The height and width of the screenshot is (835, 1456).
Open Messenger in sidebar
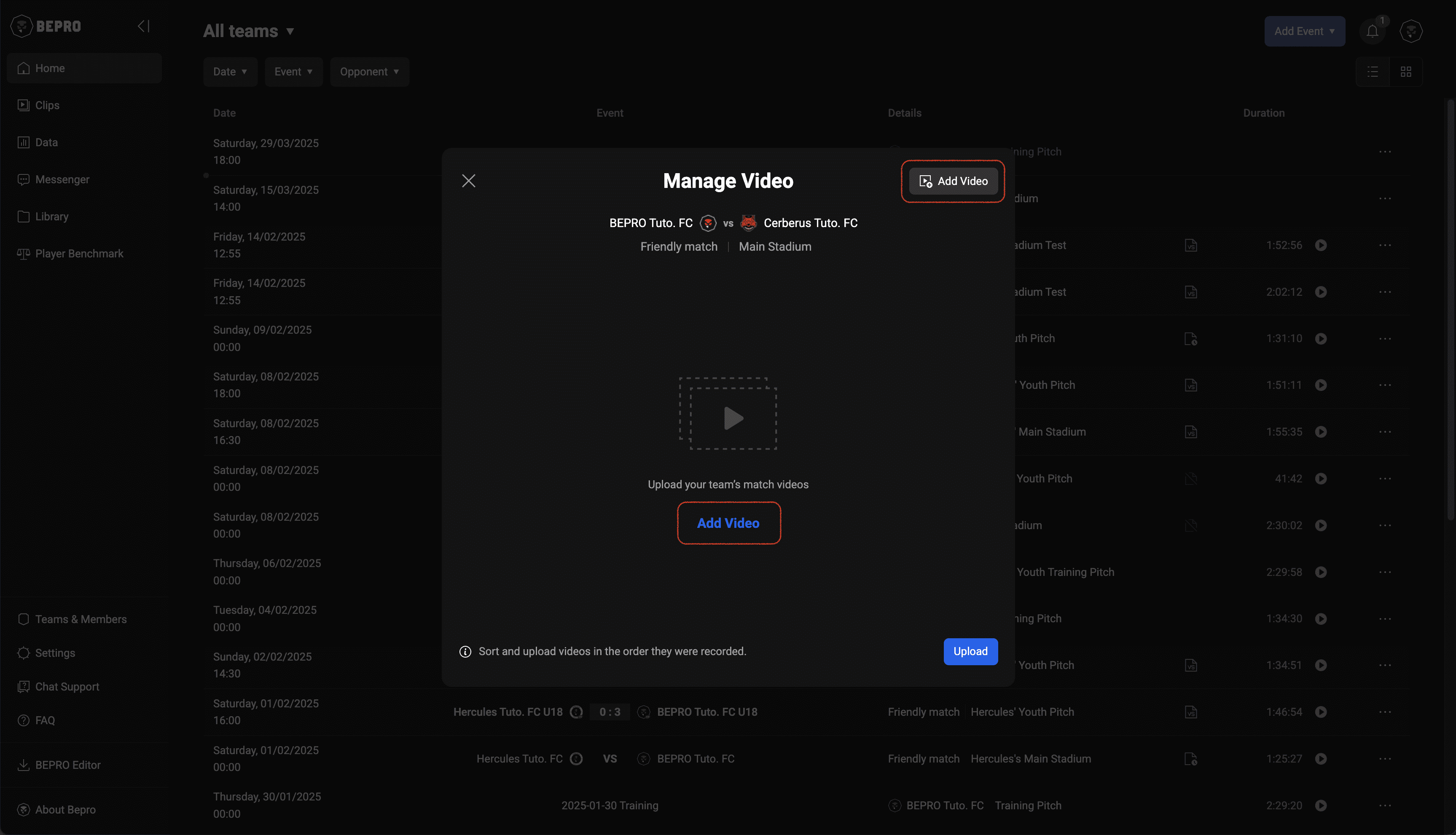[84, 179]
